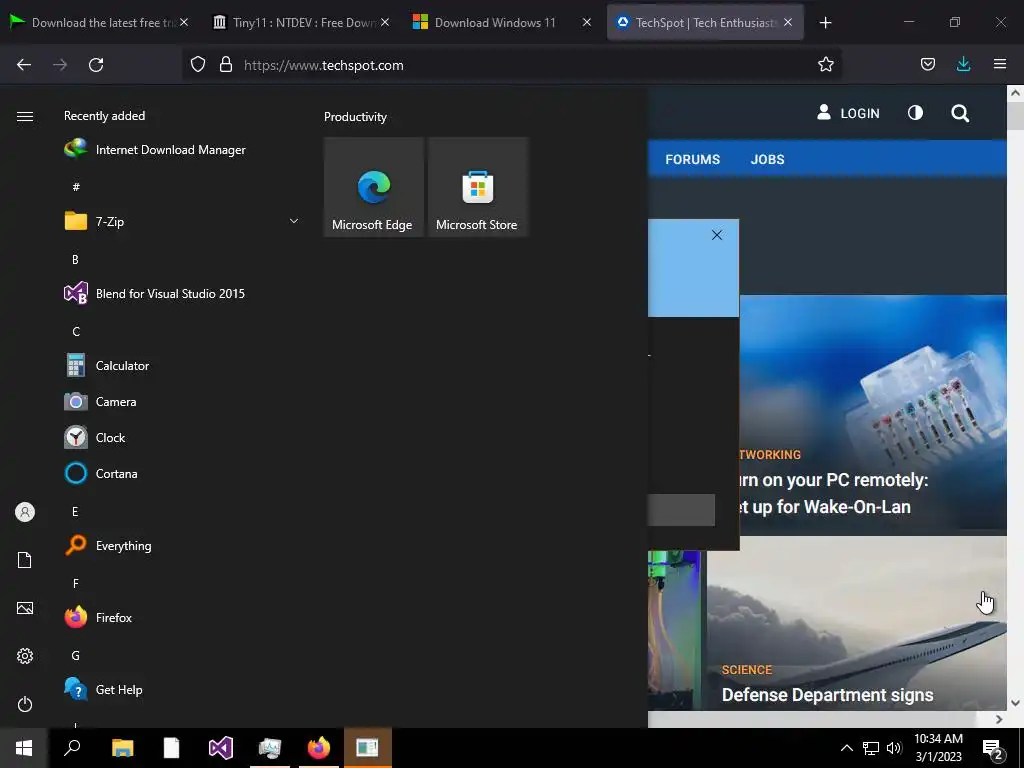The height and width of the screenshot is (768, 1024).
Task: Open Pictures shortcut in Start sidebar
Action: click(25, 608)
